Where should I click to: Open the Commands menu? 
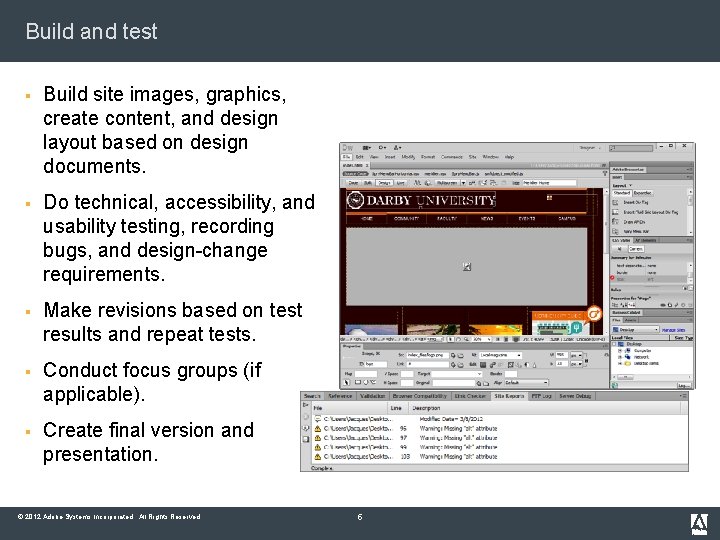click(452, 157)
